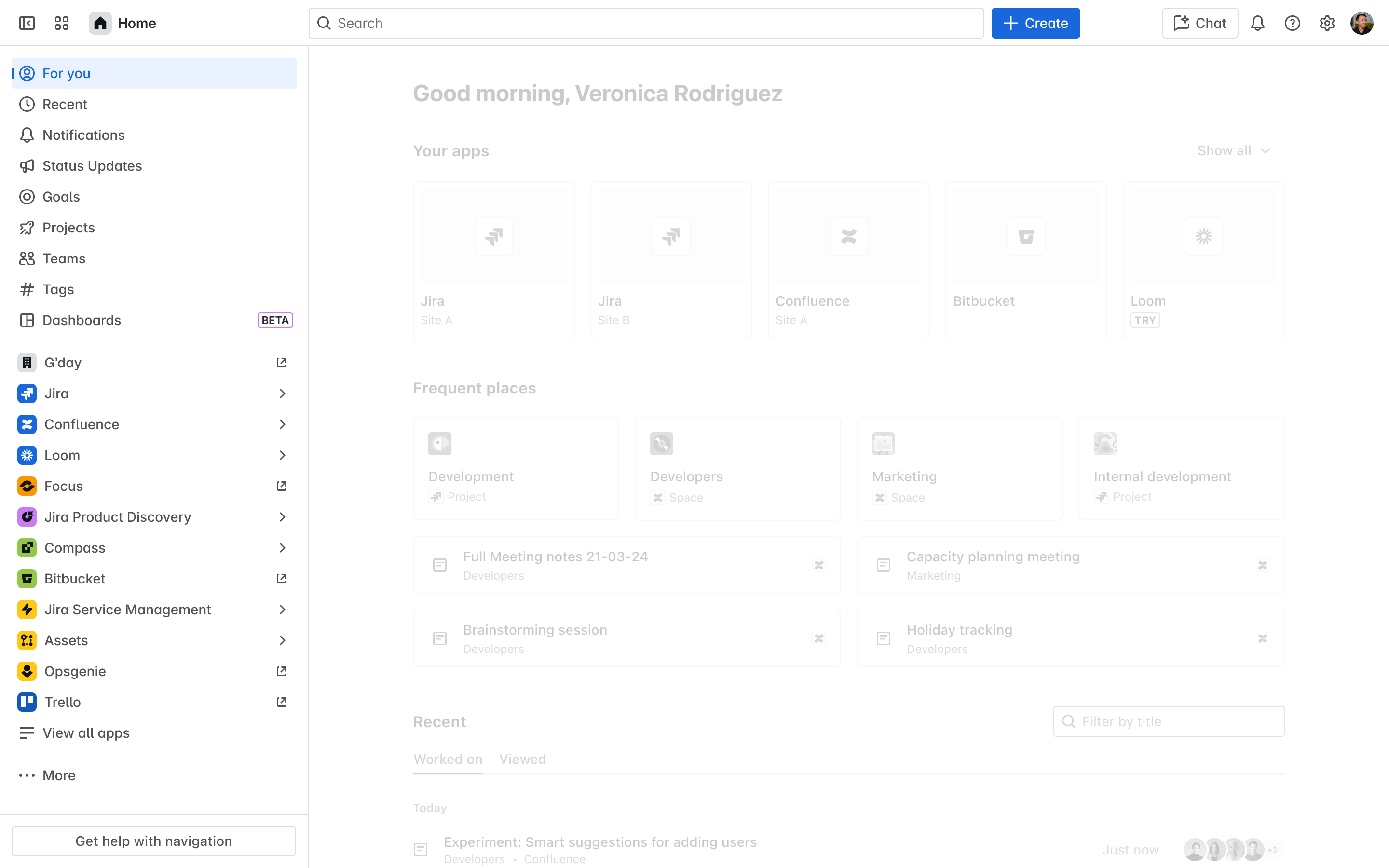The image size is (1389, 868).
Task: Open the Dashboards menu item
Action: 82,320
